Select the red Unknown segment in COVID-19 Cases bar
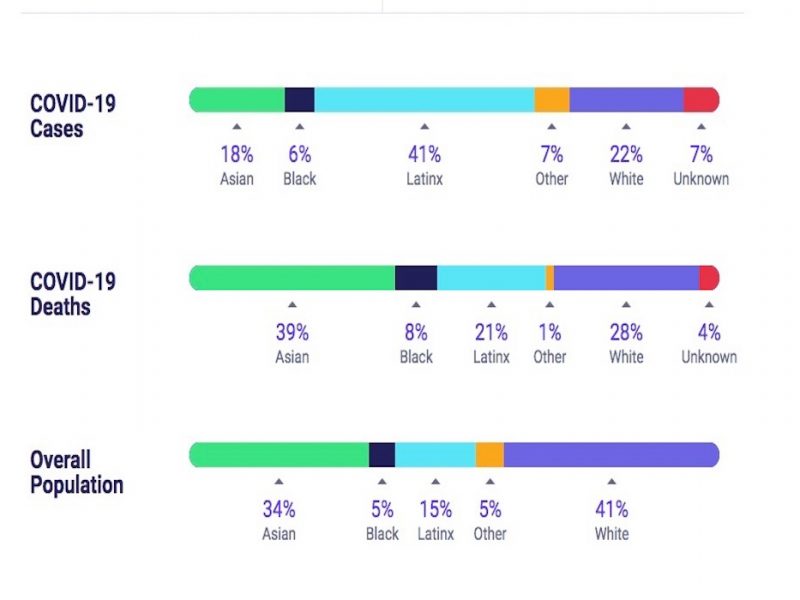This screenshot has width=800, height=600. (x=701, y=99)
